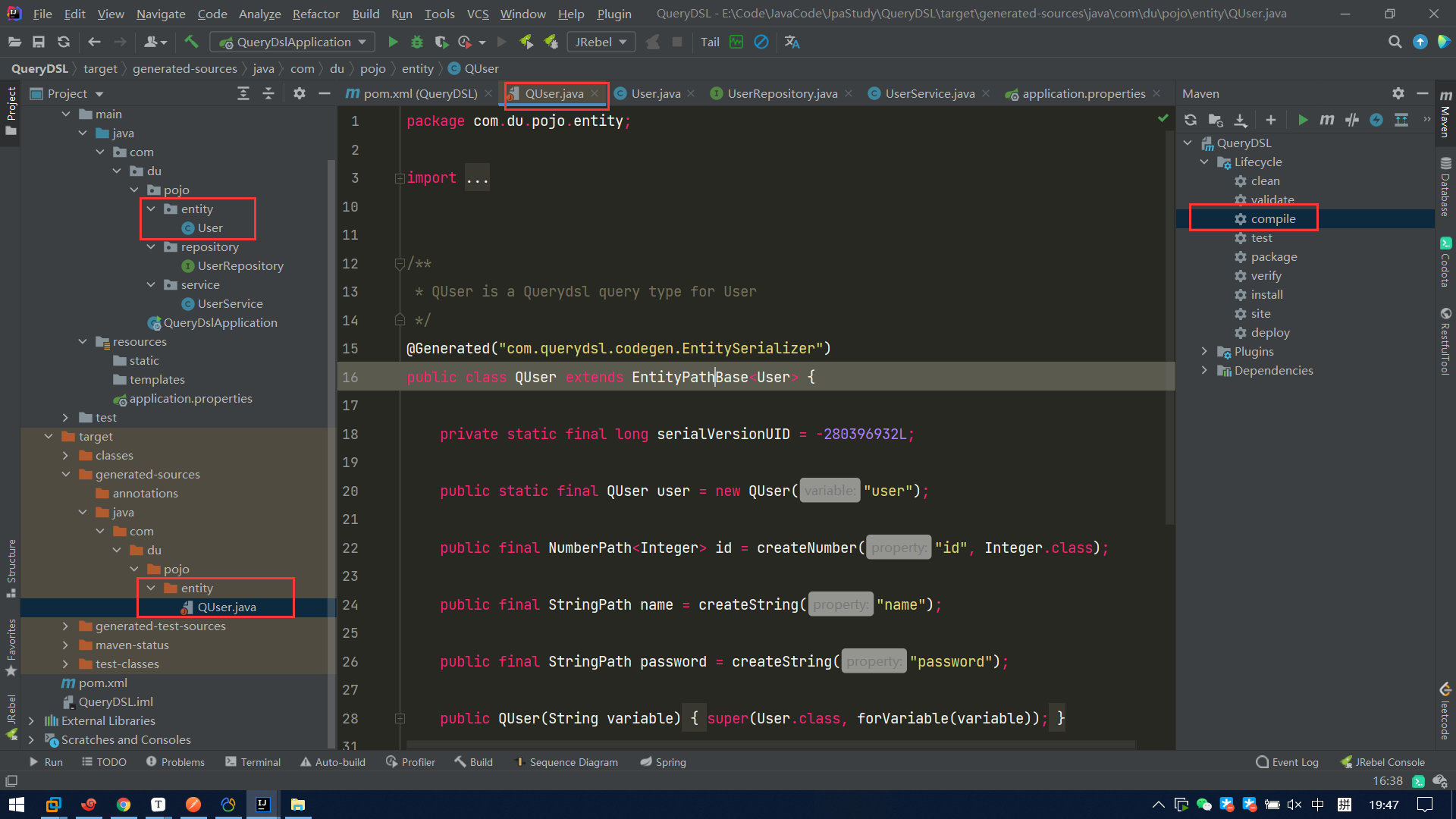
Task: Open Chrome from Windows taskbar
Action: pyautogui.click(x=124, y=805)
